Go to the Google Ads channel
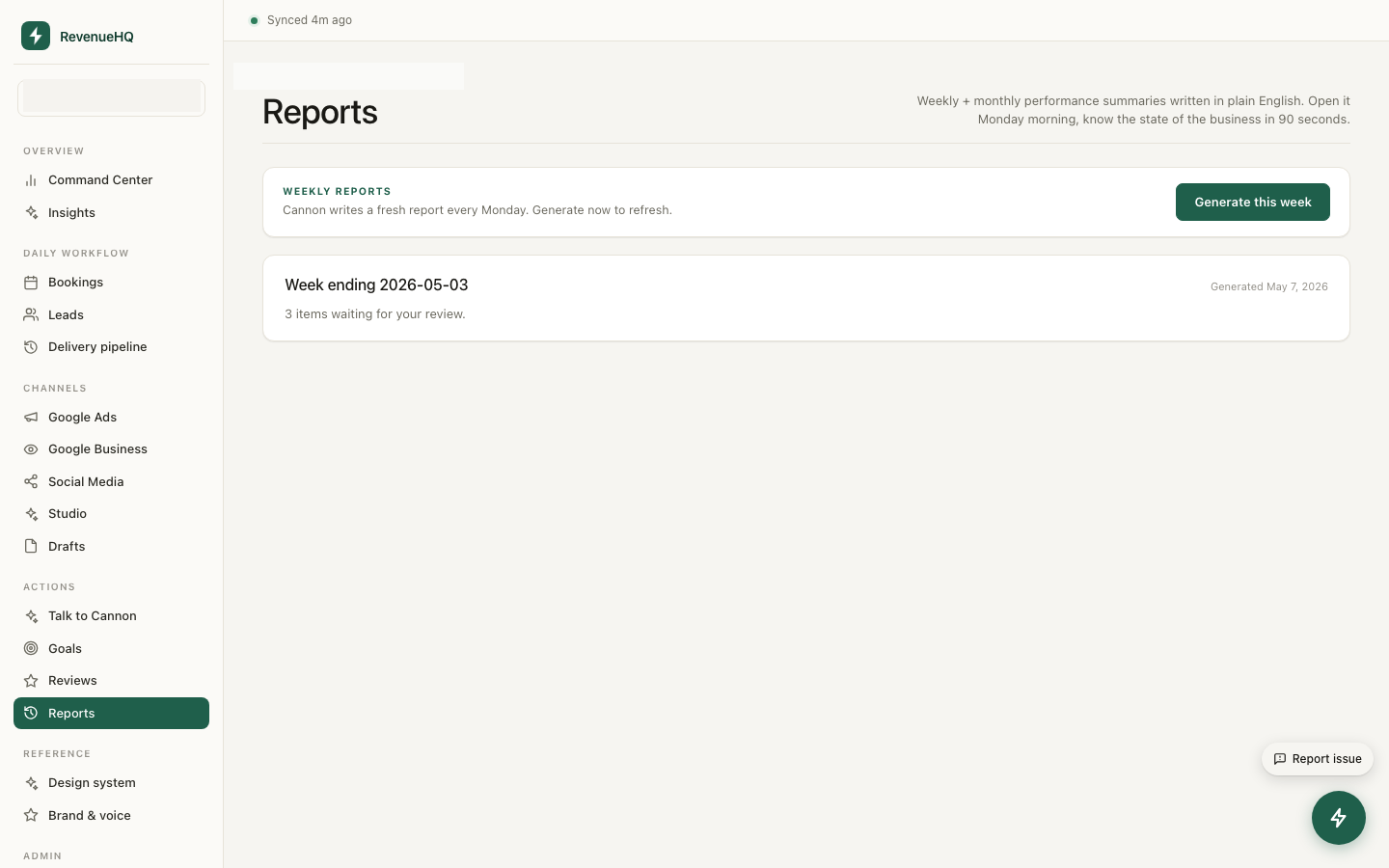Image resolution: width=1389 pixels, height=868 pixels. (111, 418)
